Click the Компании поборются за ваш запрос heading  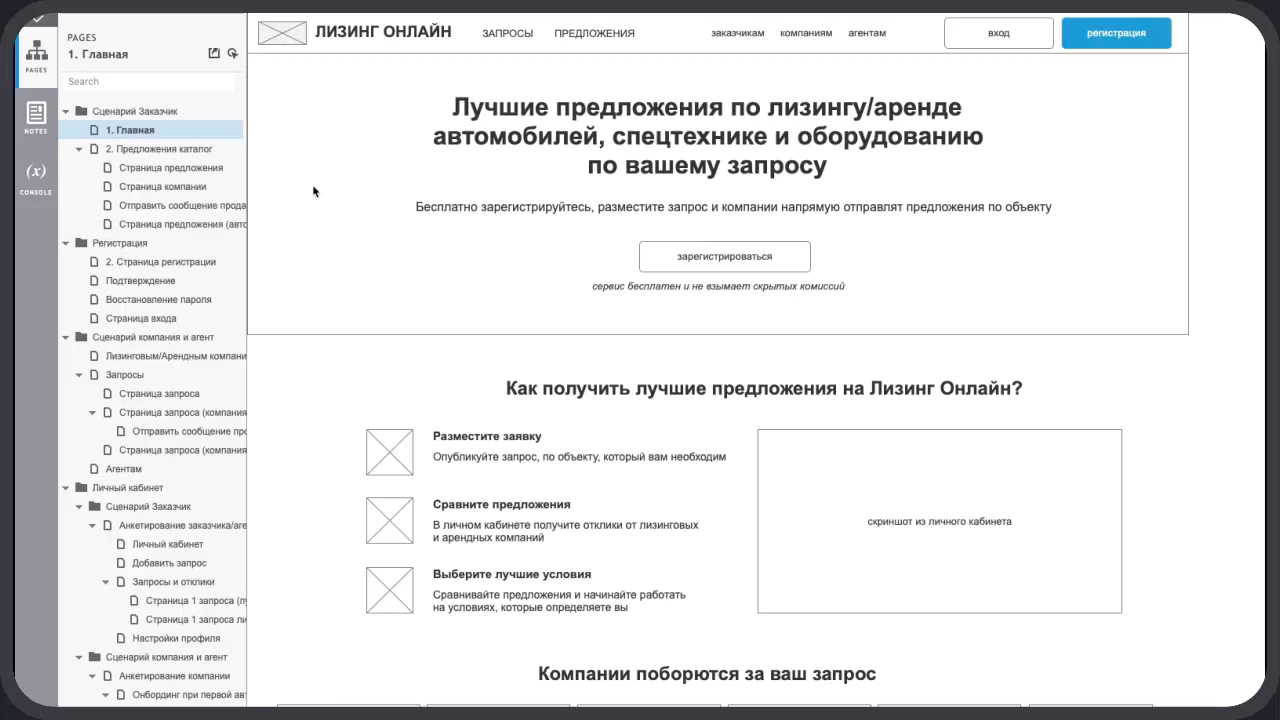point(707,674)
